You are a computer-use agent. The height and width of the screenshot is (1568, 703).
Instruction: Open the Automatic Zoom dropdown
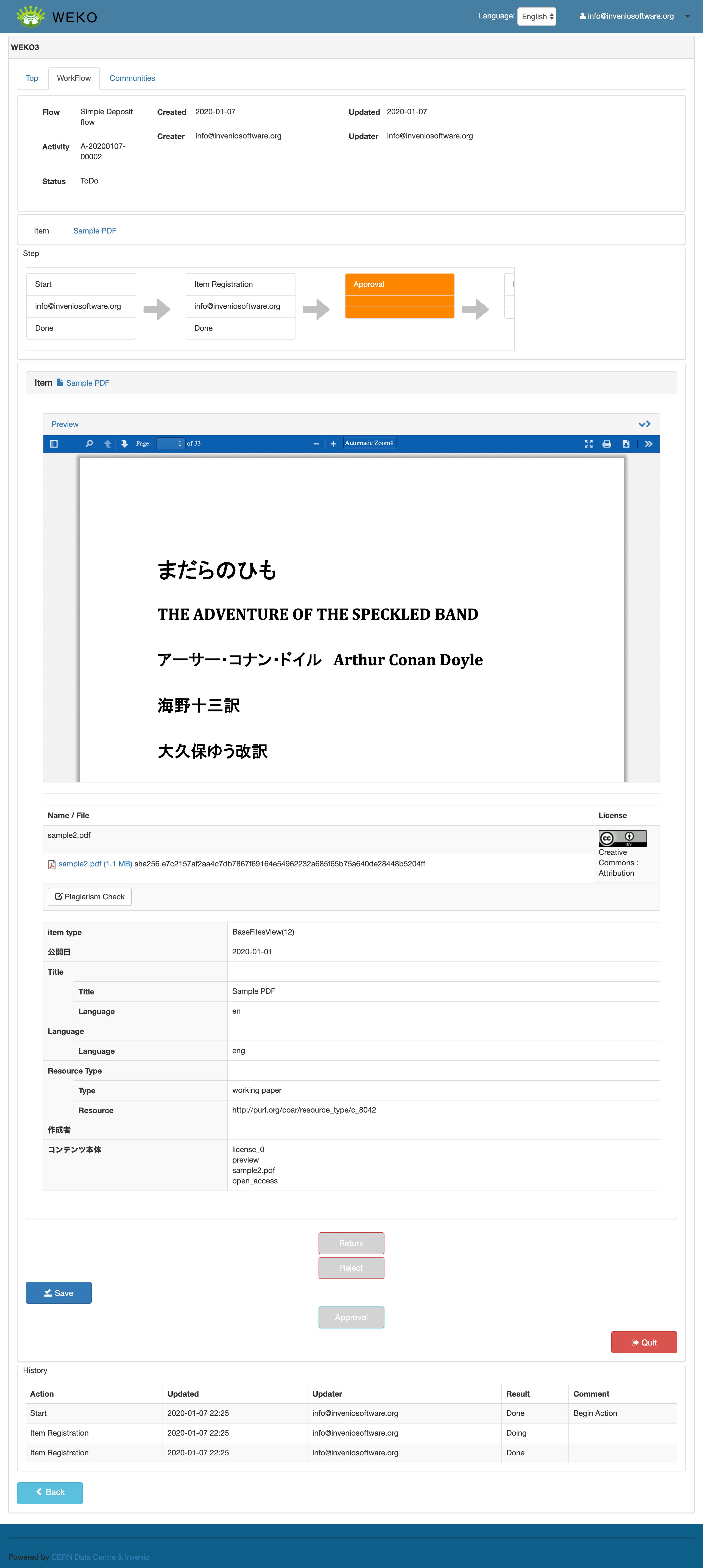(369, 443)
